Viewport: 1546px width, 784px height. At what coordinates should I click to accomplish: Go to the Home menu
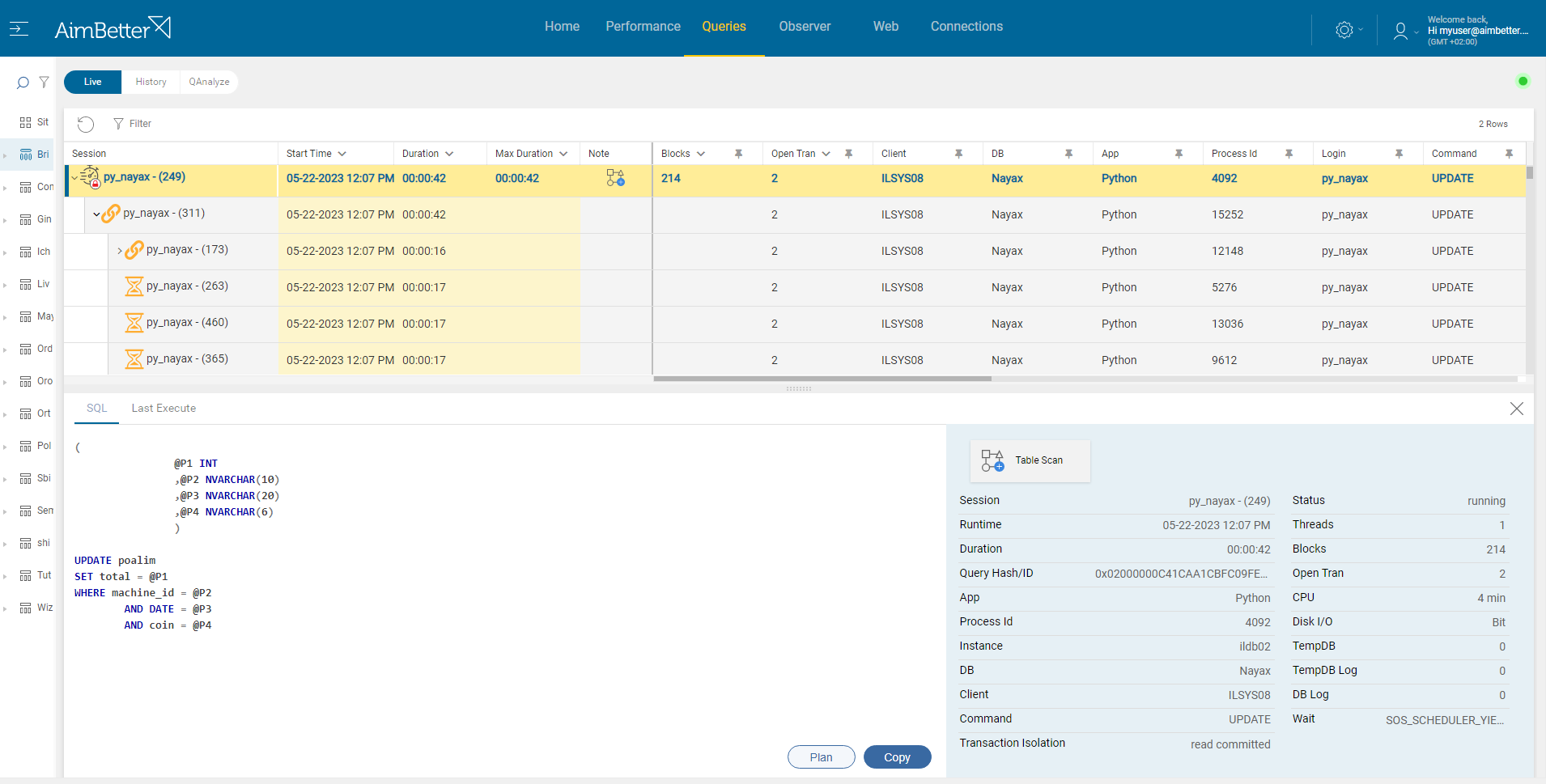click(562, 27)
